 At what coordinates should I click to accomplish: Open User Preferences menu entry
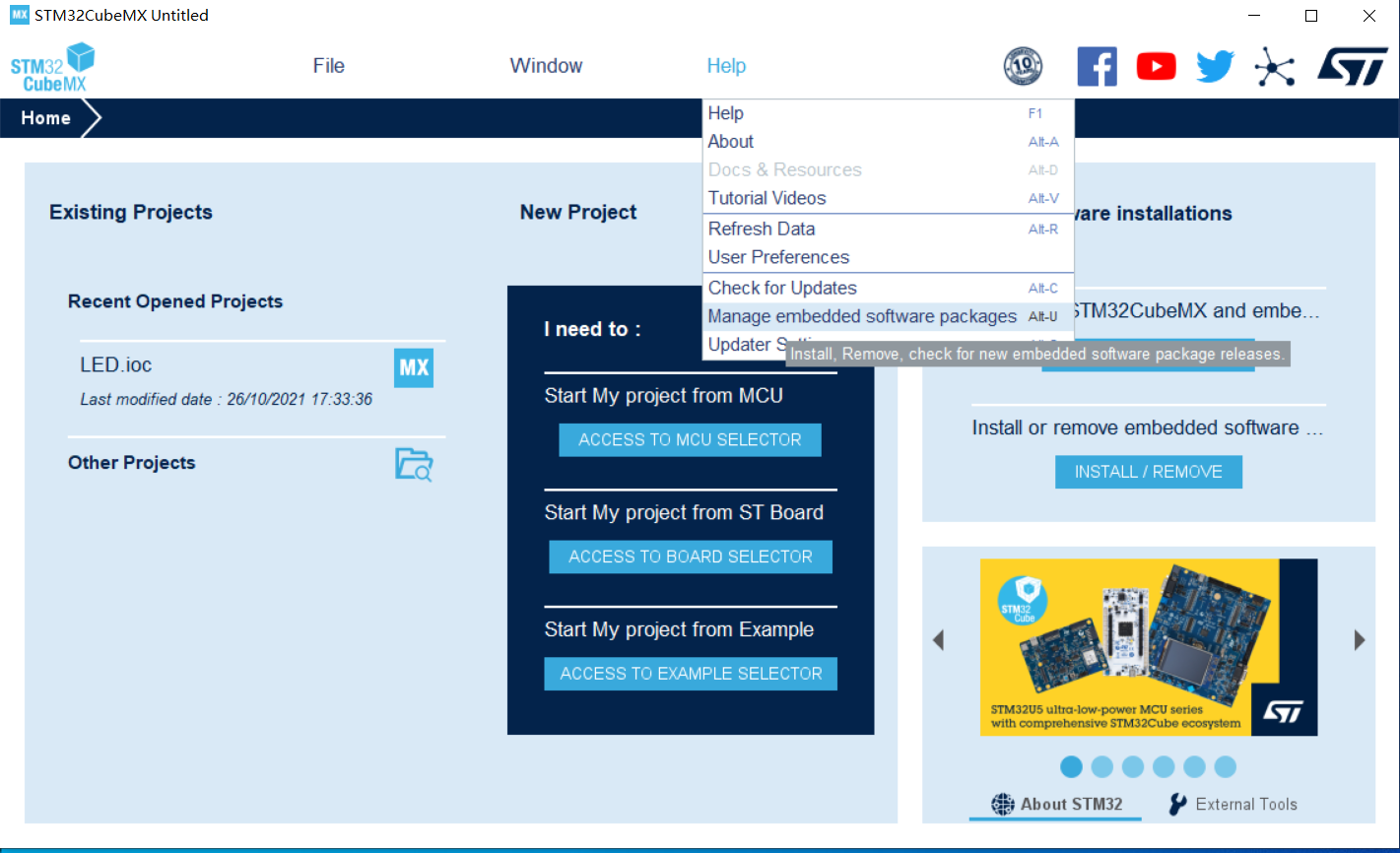(x=888, y=257)
